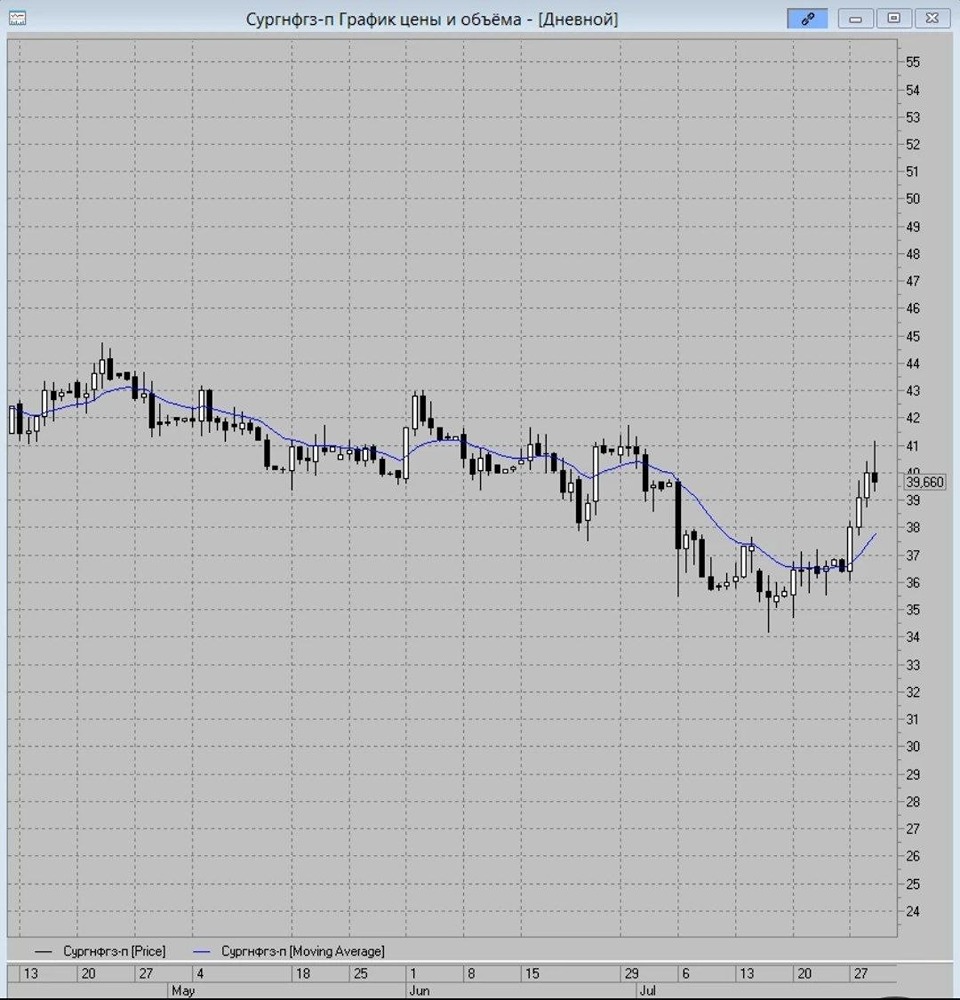Click the blue Moving Average legend line sample
Screen dimensions: 960x1000
pyautogui.click(x=202, y=952)
